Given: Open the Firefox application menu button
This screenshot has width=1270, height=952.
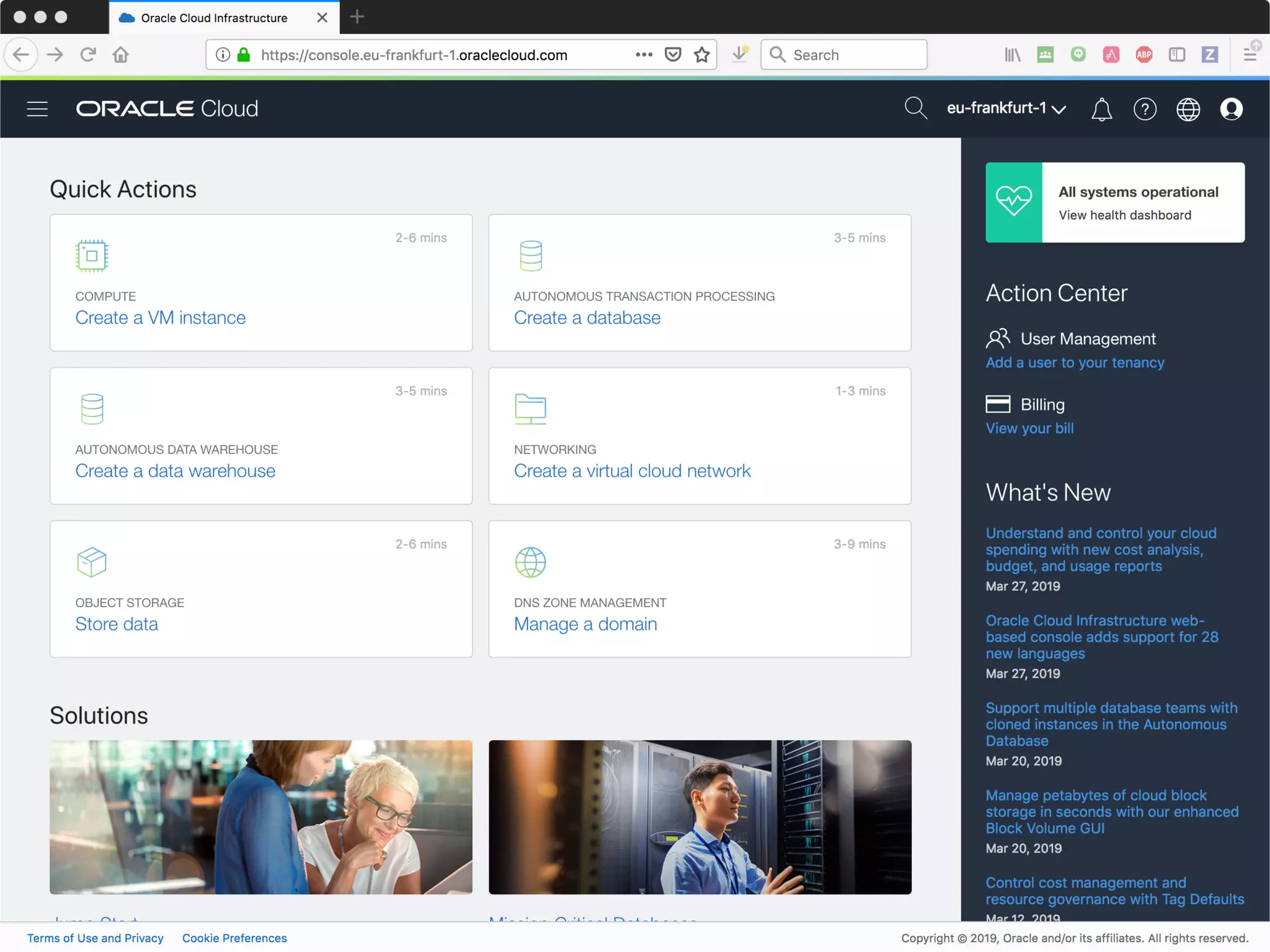Looking at the screenshot, I should pos(1250,55).
